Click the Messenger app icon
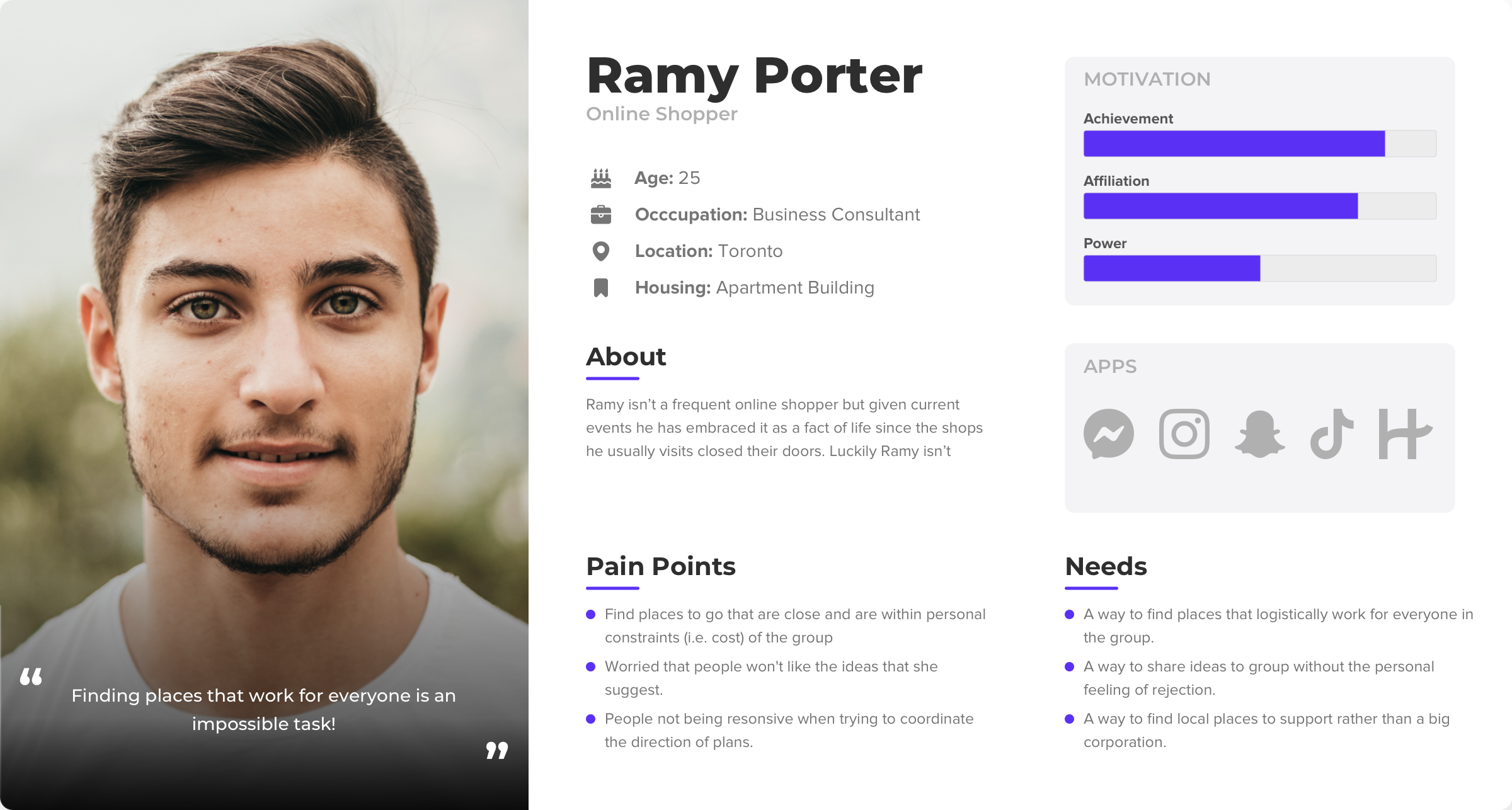The width and height of the screenshot is (1512, 810). coord(1109,434)
